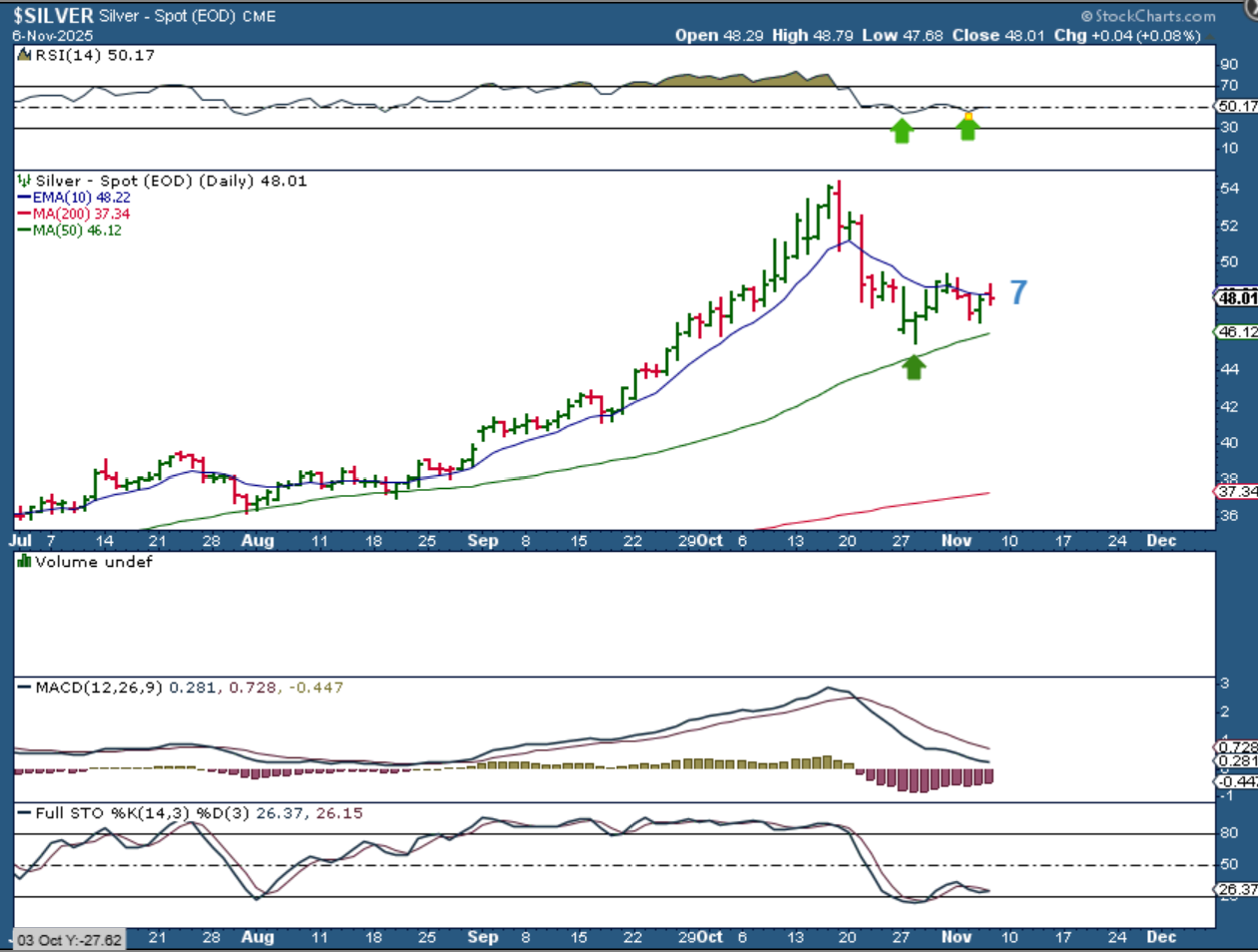This screenshot has height=952, width=1258.
Task: Click the Dec label on price chart date axis
Action: point(1161,540)
